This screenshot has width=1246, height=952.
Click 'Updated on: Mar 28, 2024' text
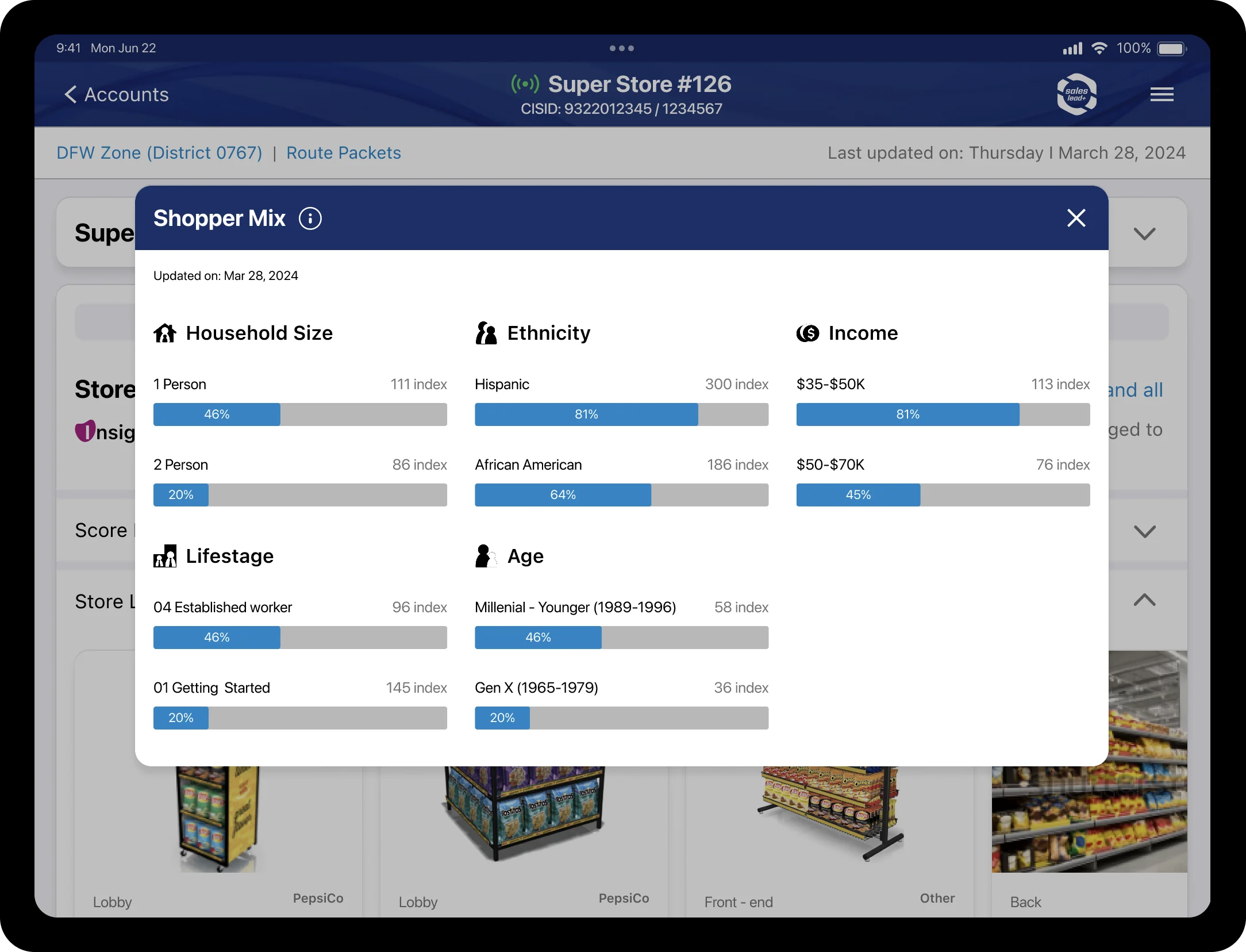[x=226, y=276]
